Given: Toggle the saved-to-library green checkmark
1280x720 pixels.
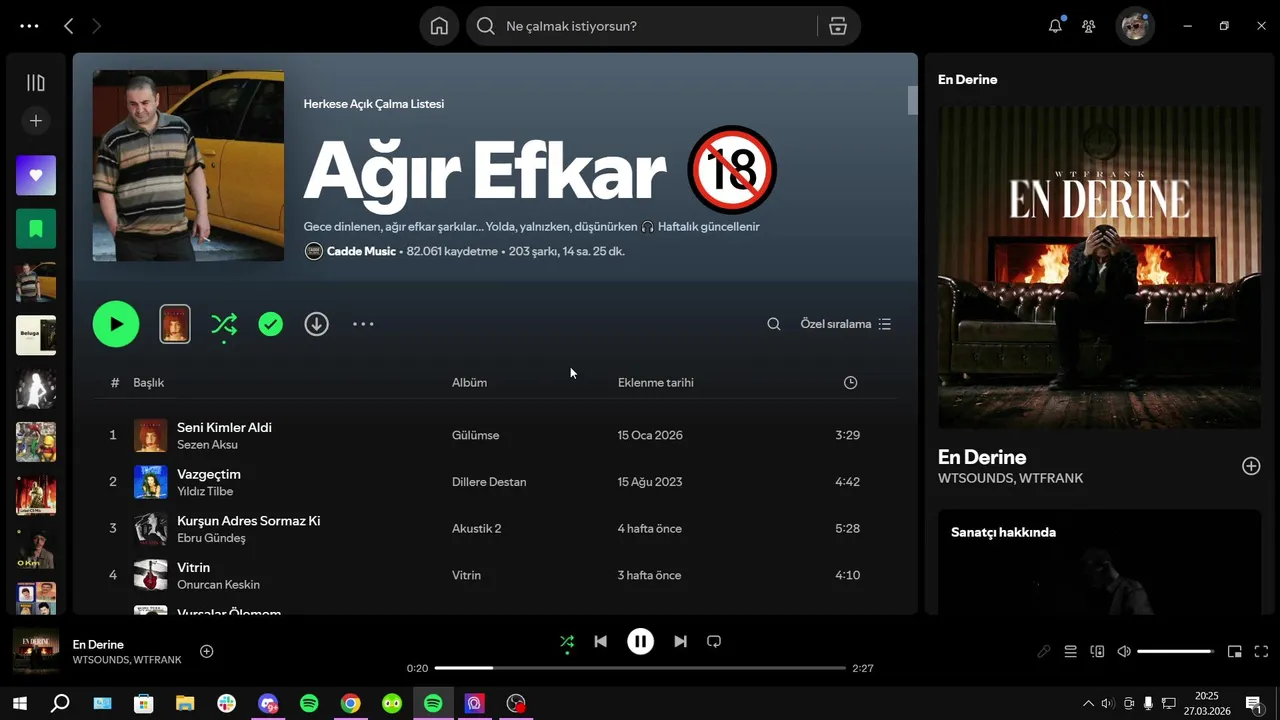Looking at the screenshot, I should 271,324.
